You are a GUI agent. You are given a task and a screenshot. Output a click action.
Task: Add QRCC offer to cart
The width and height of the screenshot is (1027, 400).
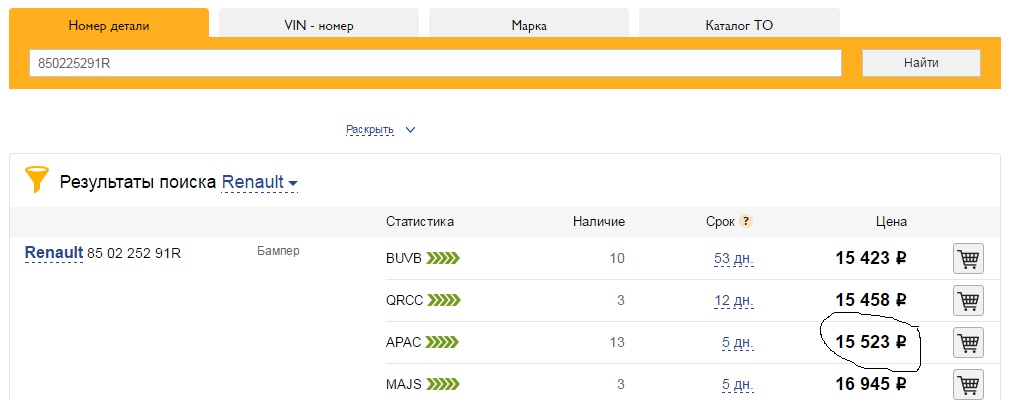[968, 300]
